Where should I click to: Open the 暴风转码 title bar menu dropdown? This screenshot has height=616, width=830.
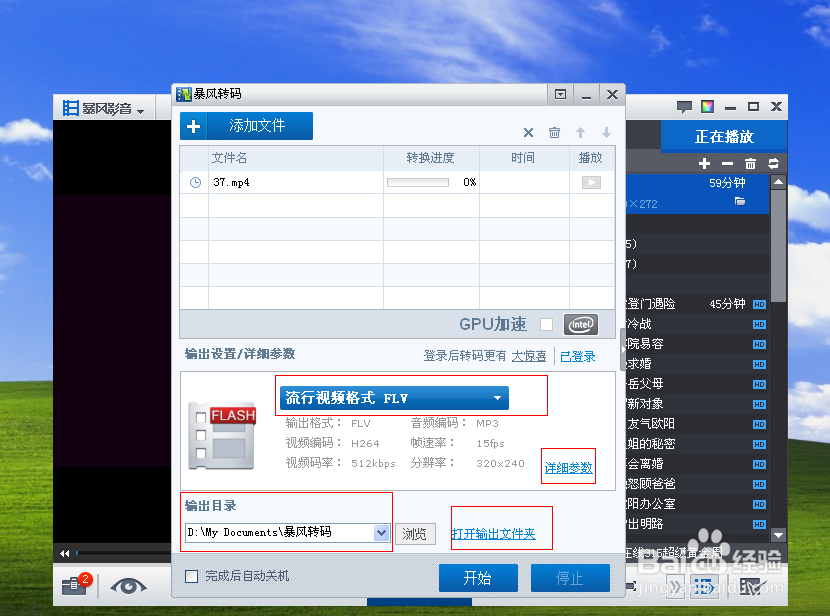pyautogui.click(x=560, y=94)
